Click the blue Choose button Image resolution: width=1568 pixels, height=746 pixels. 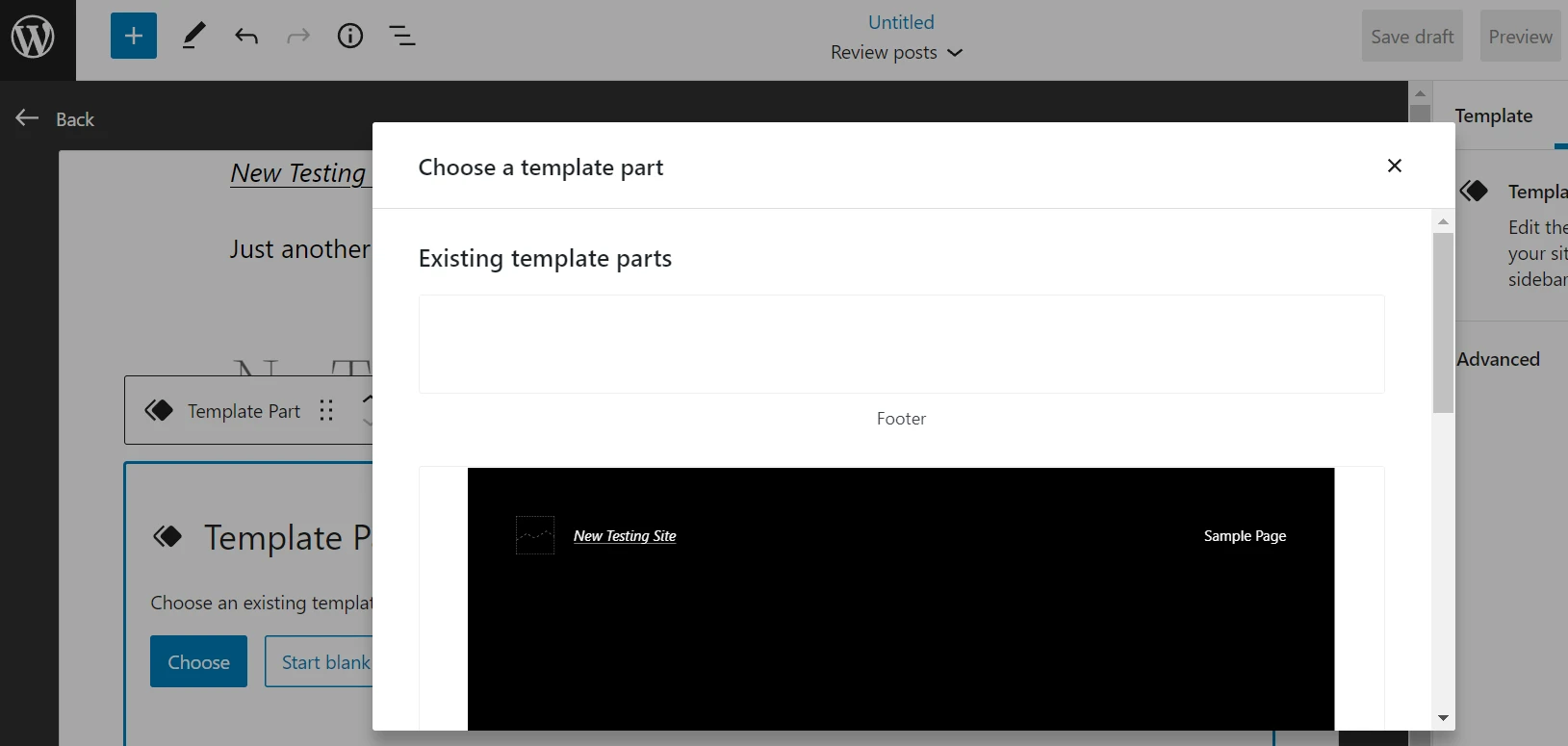pyautogui.click(x=198, y=661)
